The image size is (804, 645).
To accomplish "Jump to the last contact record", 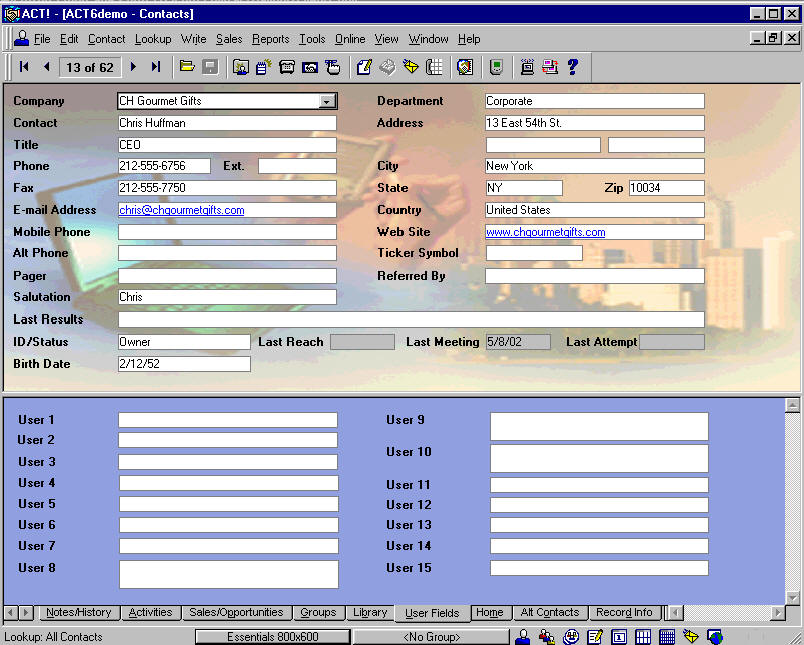I will (x=156, y=67).
